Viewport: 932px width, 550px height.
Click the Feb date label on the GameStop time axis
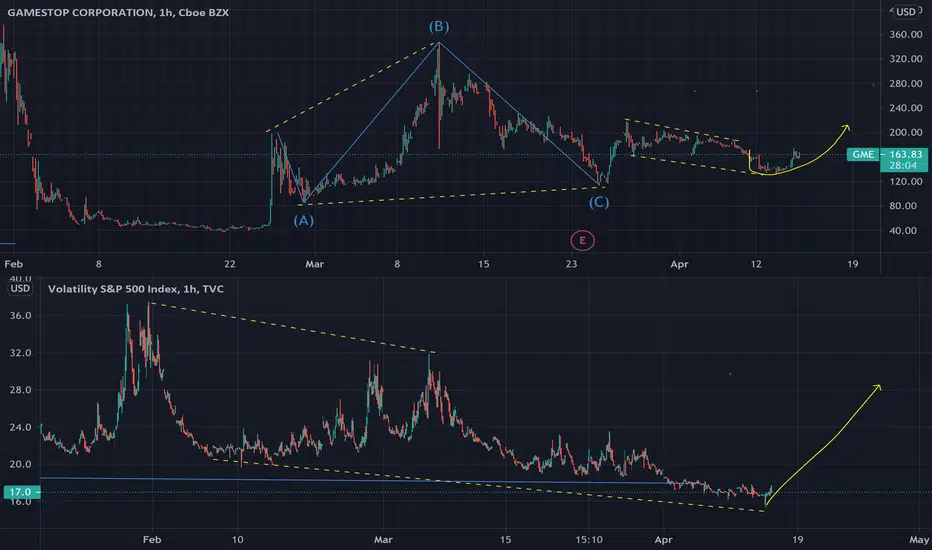[x=13, y=264]
